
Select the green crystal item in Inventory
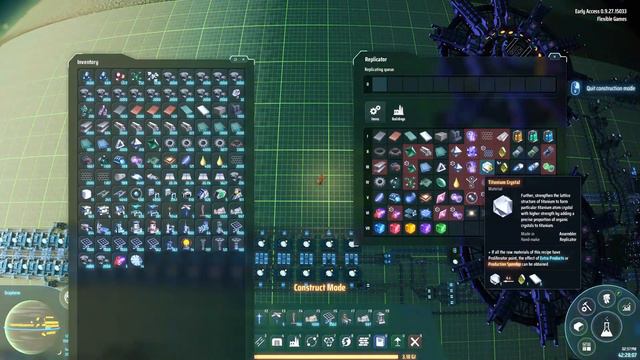click(x=153, y=143)
